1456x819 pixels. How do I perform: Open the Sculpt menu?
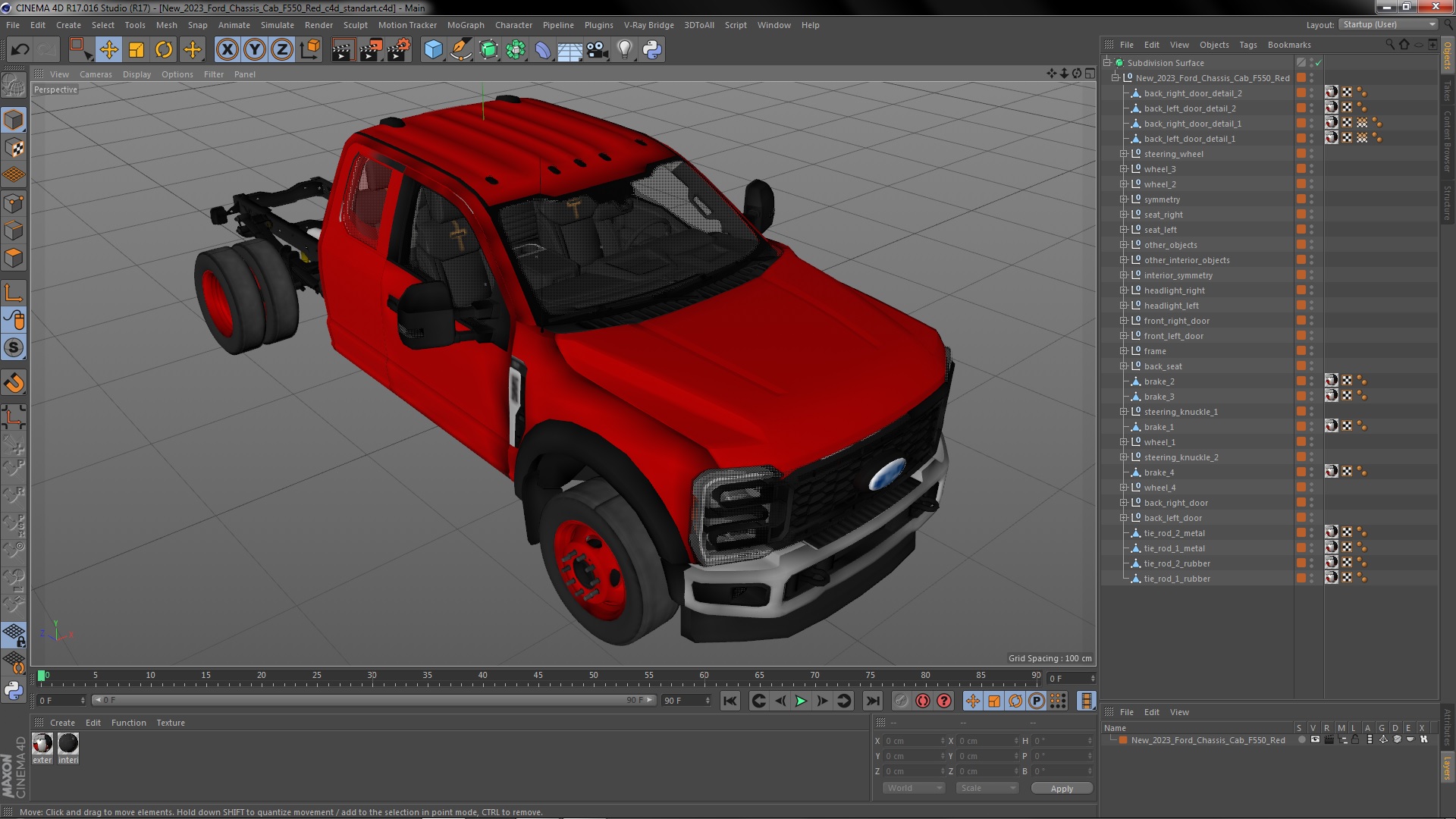tap(355, 25)
